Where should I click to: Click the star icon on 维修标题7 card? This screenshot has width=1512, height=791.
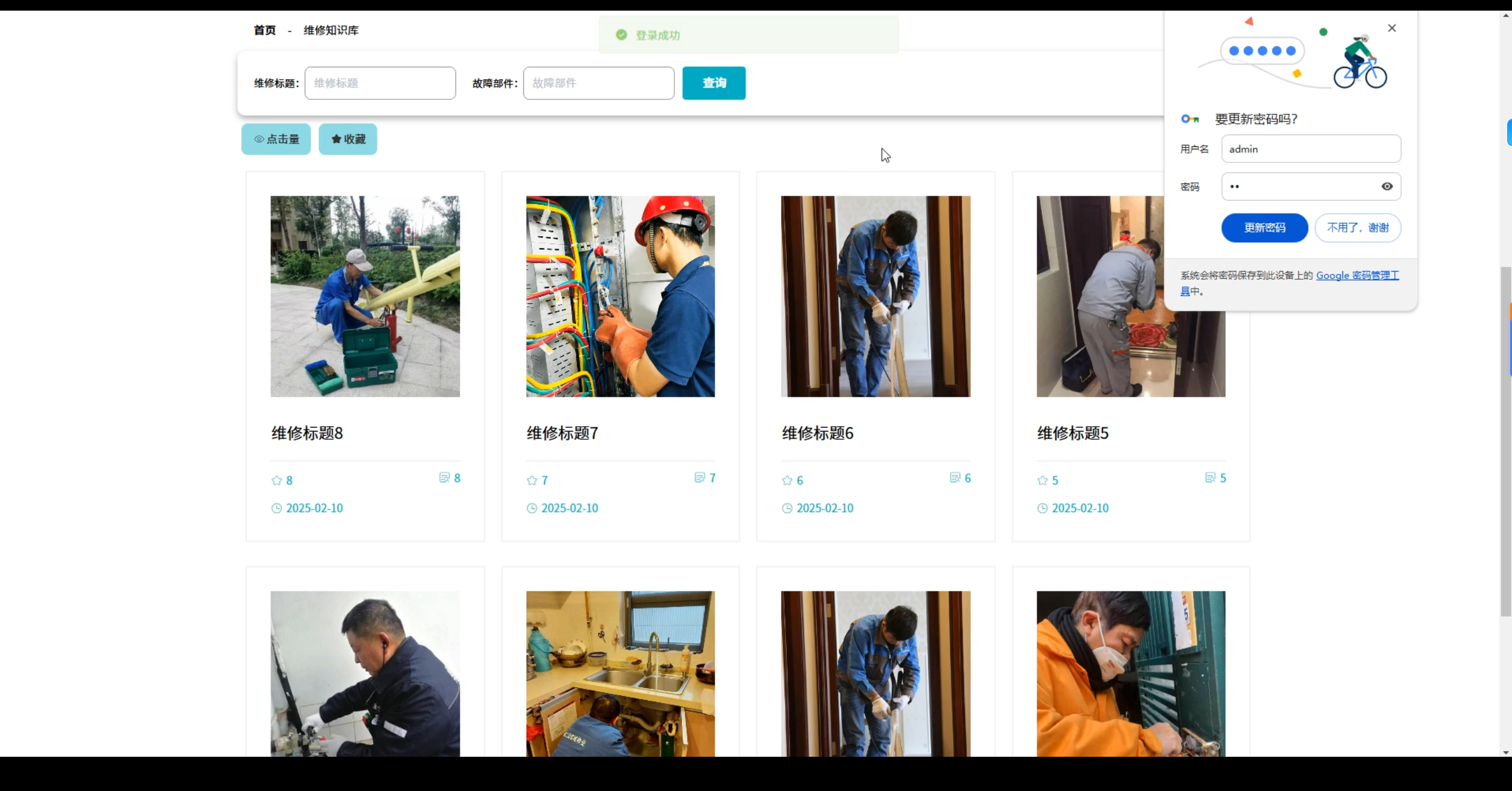532,481
